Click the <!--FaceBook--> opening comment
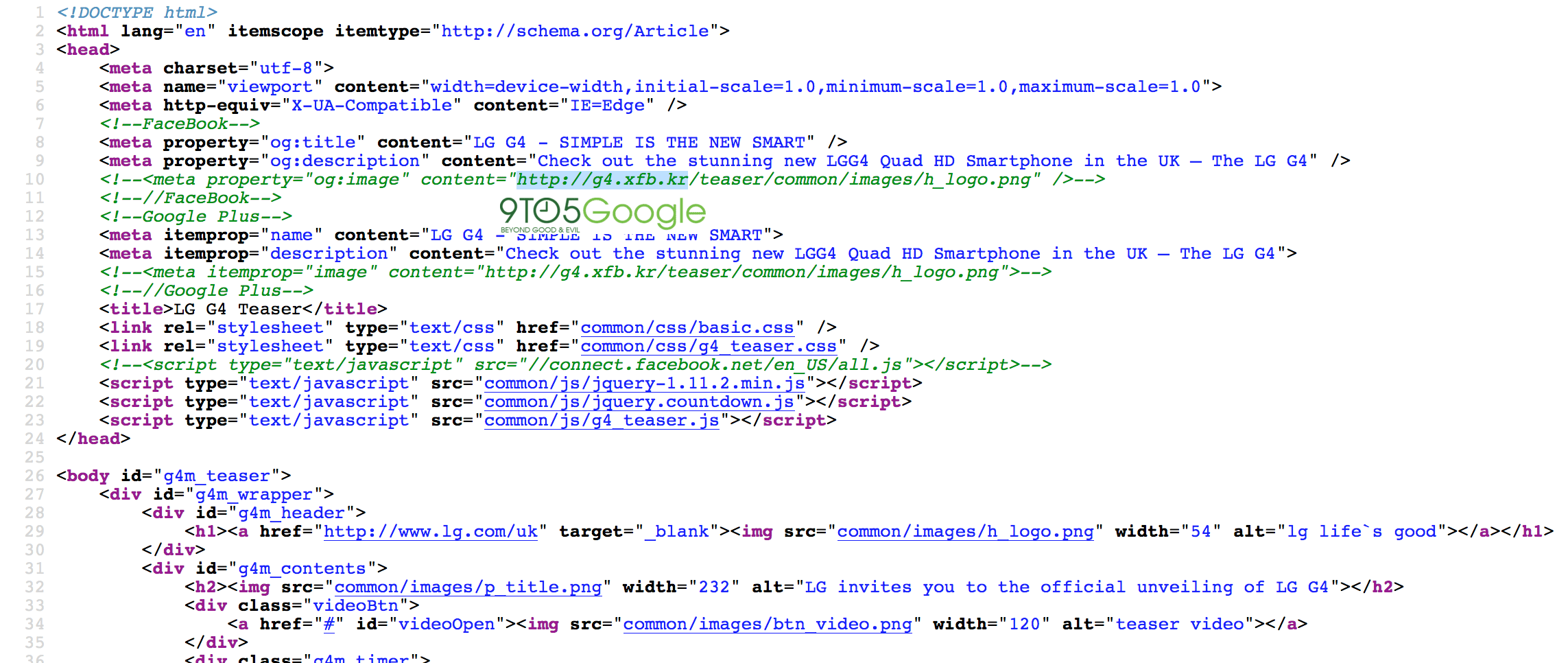1568x663 pixels. click(x=180, y=124)
